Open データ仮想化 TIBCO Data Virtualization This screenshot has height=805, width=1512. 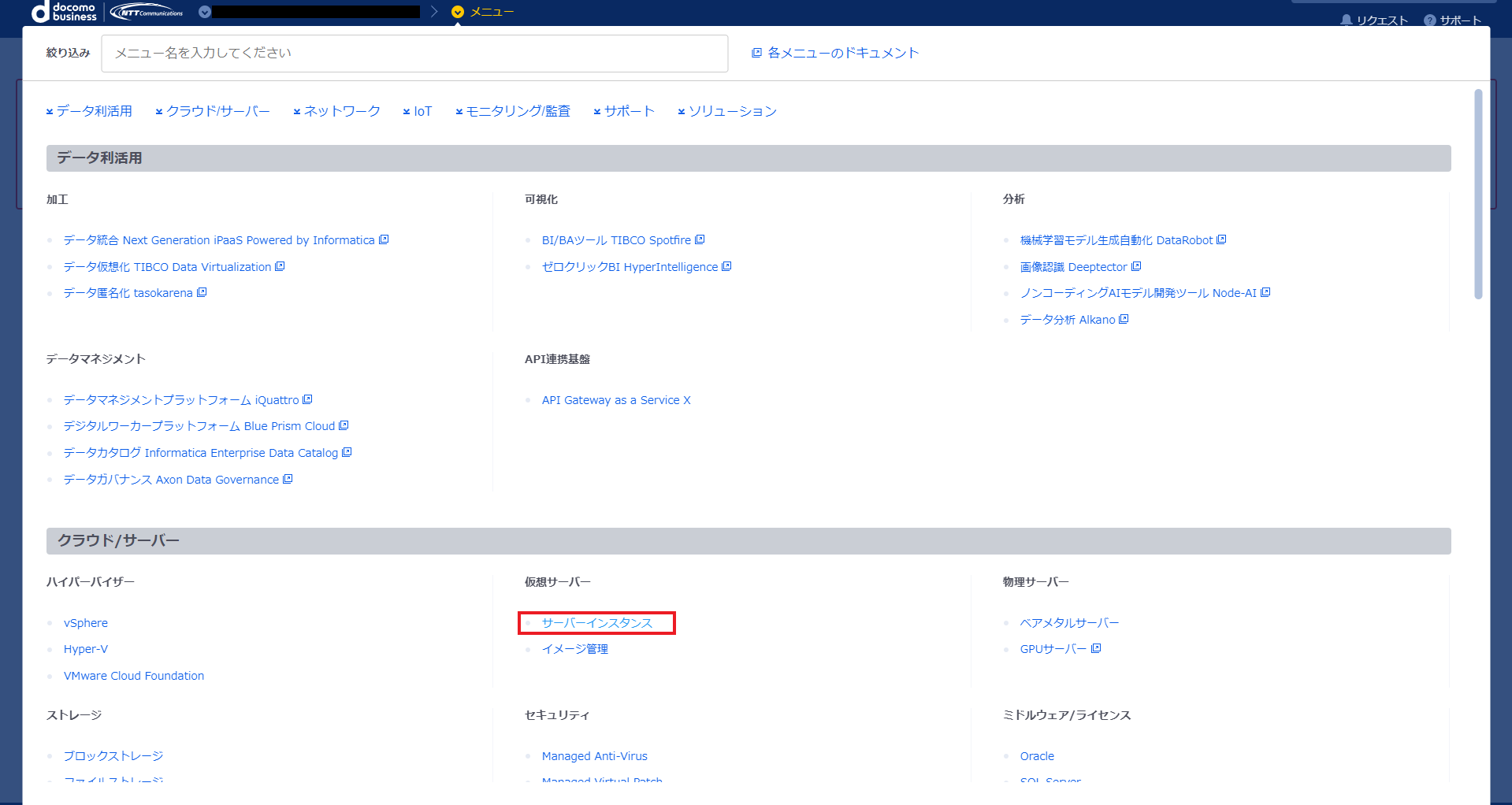[167, 267]
